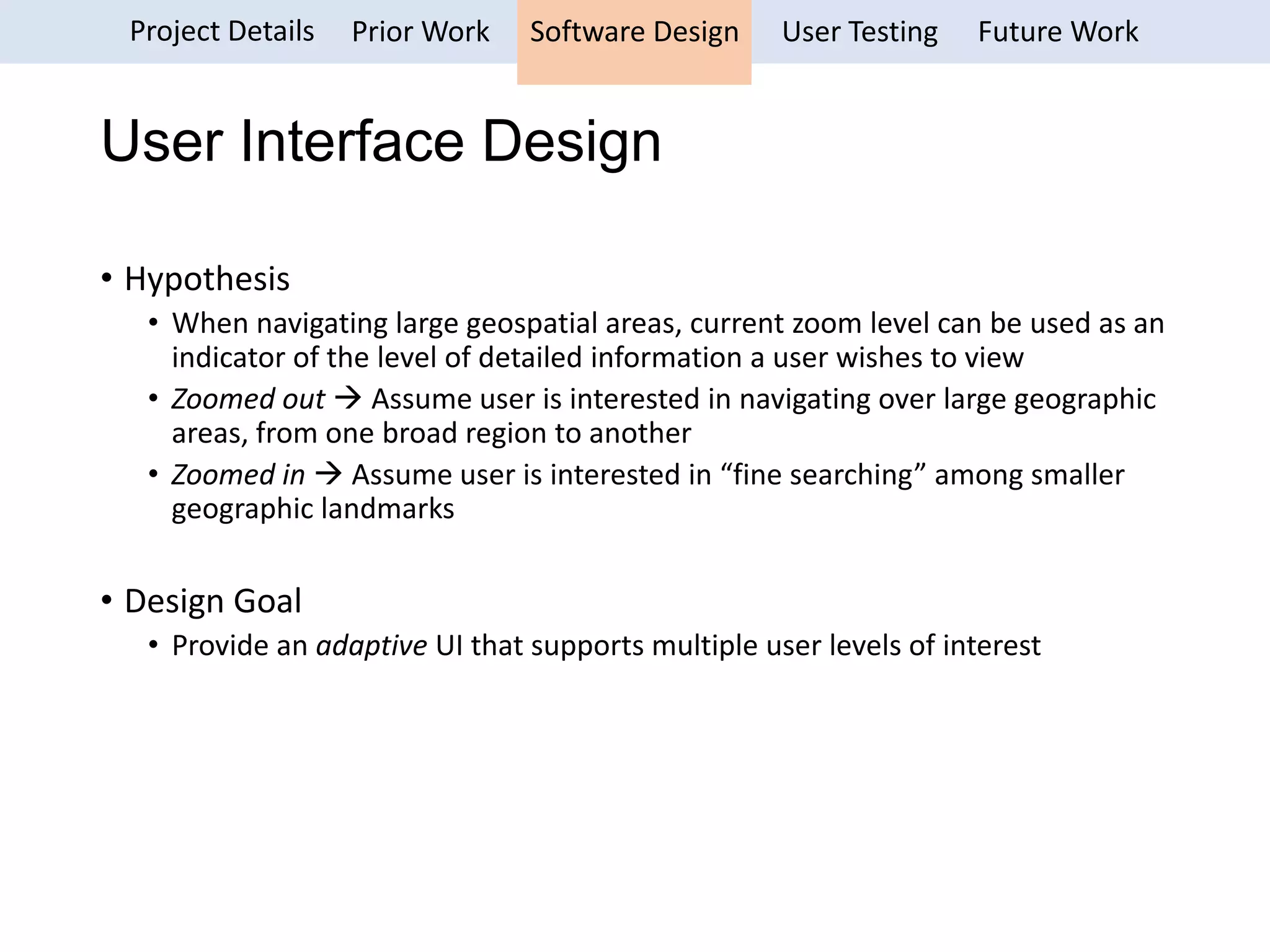The height and width of the screenshot is (952, 1270).
Task: Select the italic word 'adaptive'
Action: tap(371, 646)
